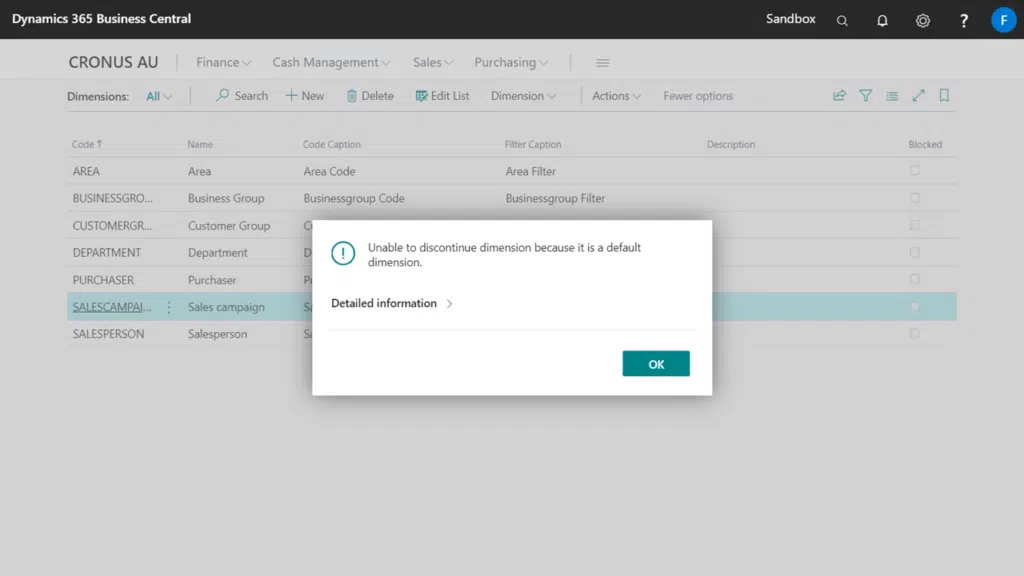Open the Finance dropdown menu

pyautogui.click(x=223, y=62)
